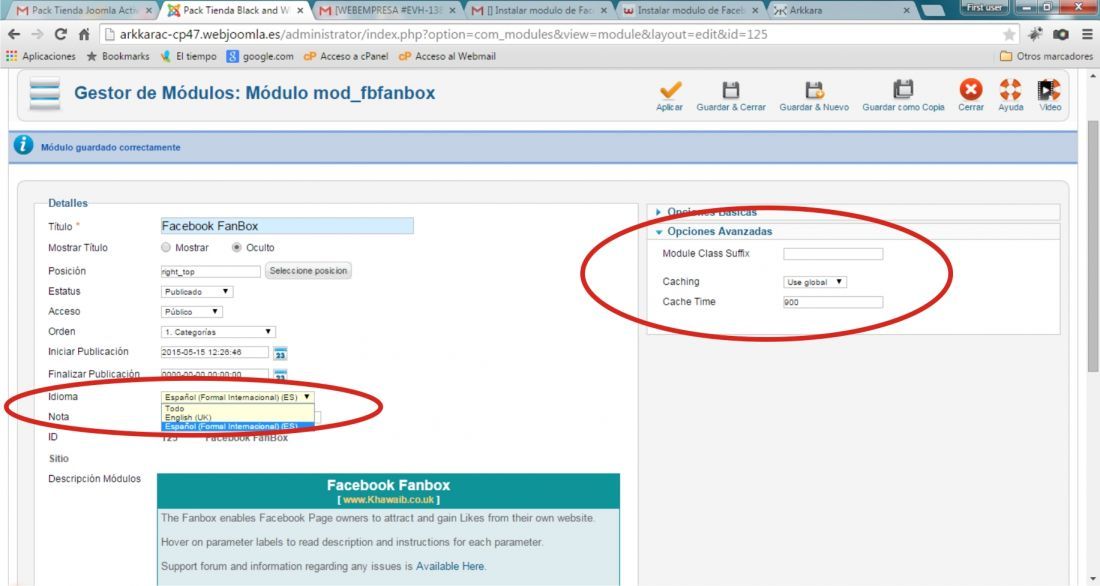Switch to the Arkkara tab
1100x586 pixels.
(842, 10)
